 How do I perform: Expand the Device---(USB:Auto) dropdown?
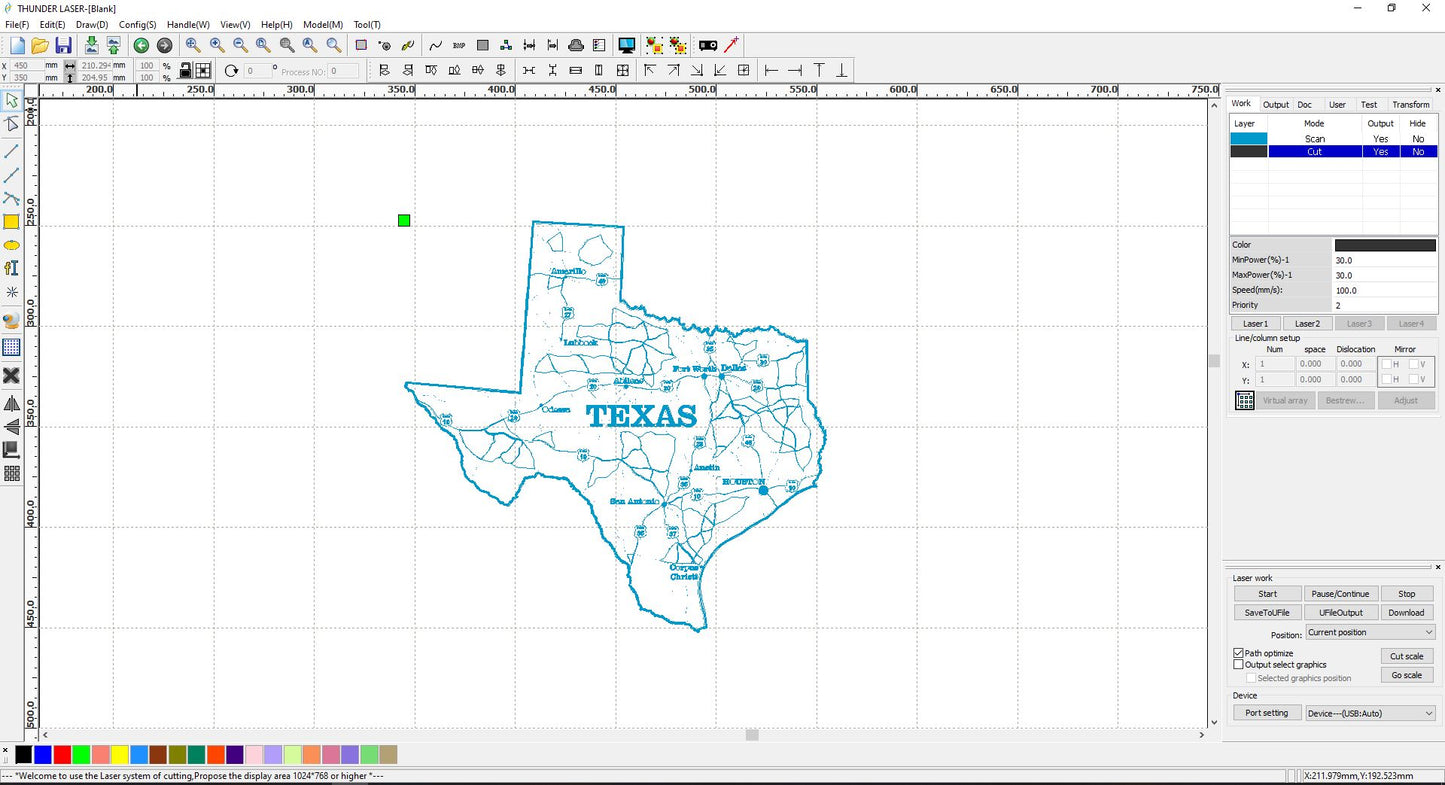pos(1369,712)
